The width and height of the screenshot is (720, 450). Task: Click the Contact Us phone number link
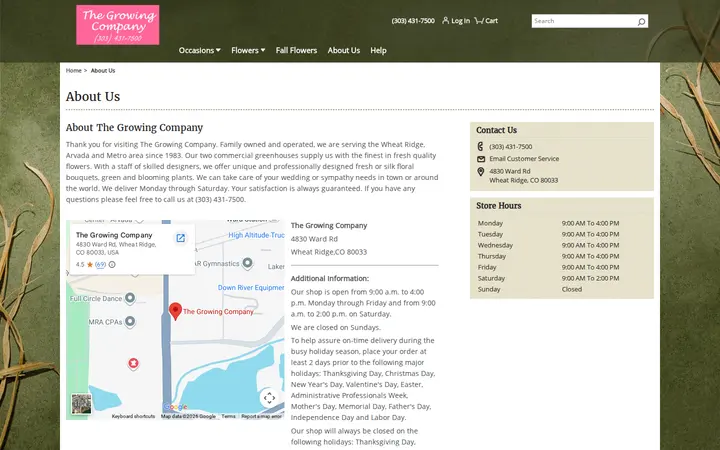pyautogui.click(x=511, y=147)
